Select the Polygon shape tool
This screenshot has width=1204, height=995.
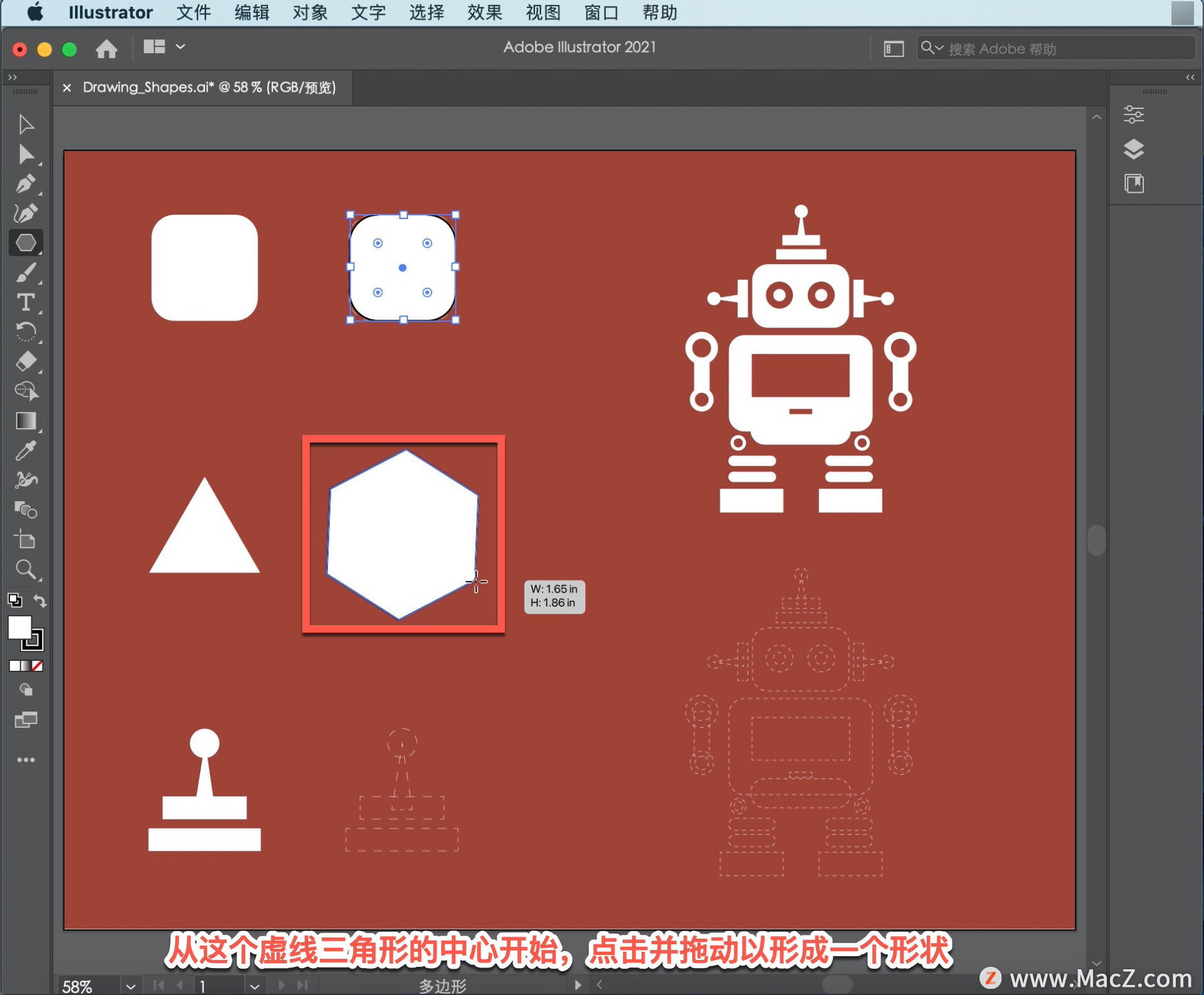pyautogui.click(x=26, y=243)
